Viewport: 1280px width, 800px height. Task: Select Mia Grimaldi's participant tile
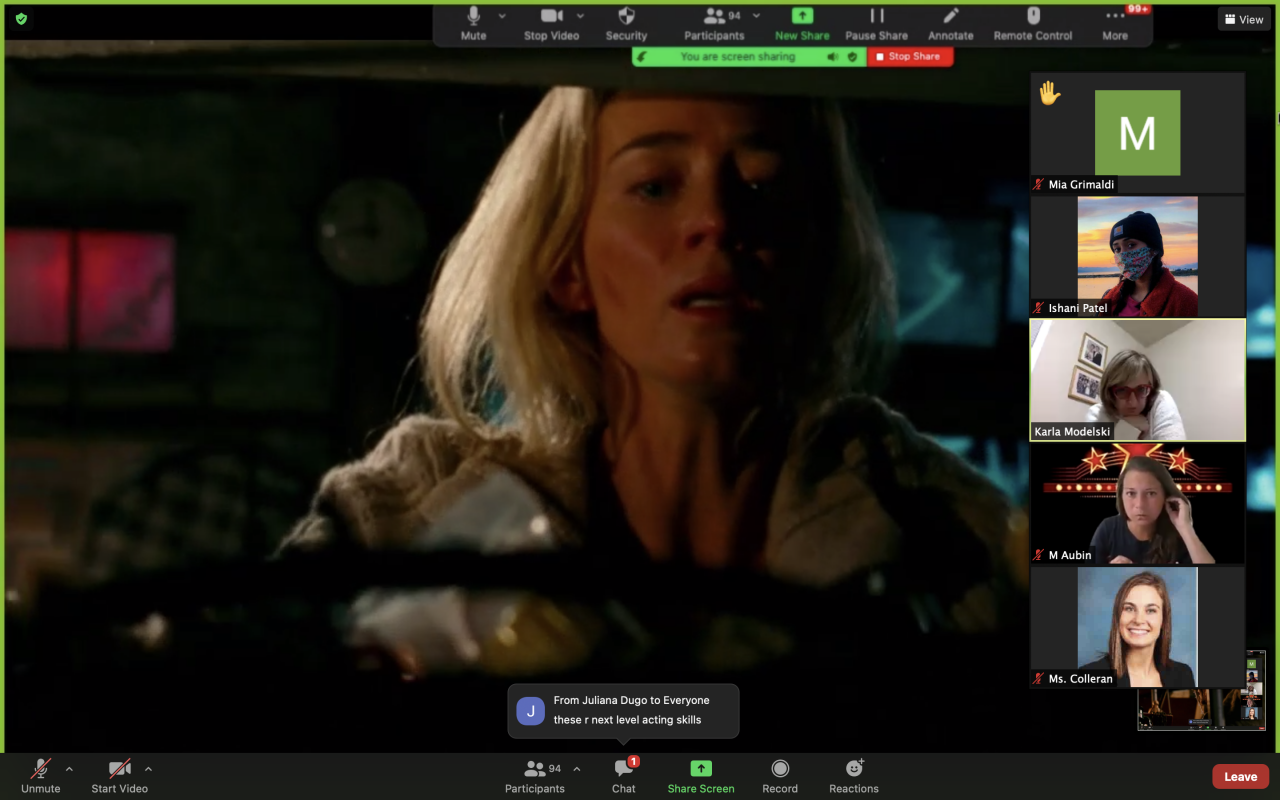pyautogui.click(x=1138, y=133)
